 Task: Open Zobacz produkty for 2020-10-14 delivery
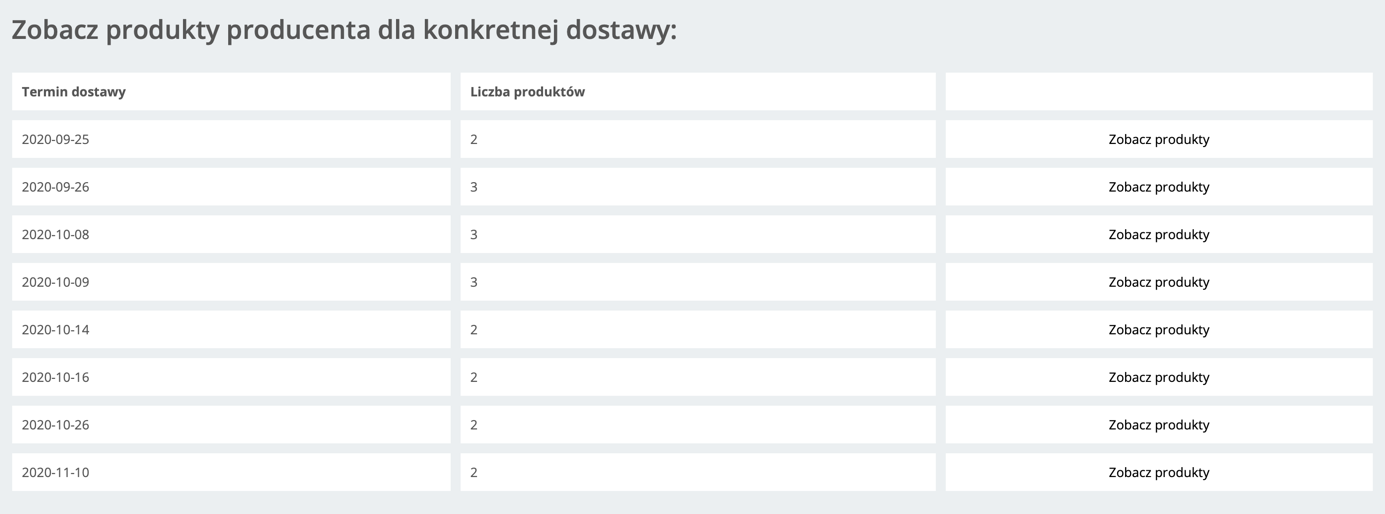tap(1159, 329)
